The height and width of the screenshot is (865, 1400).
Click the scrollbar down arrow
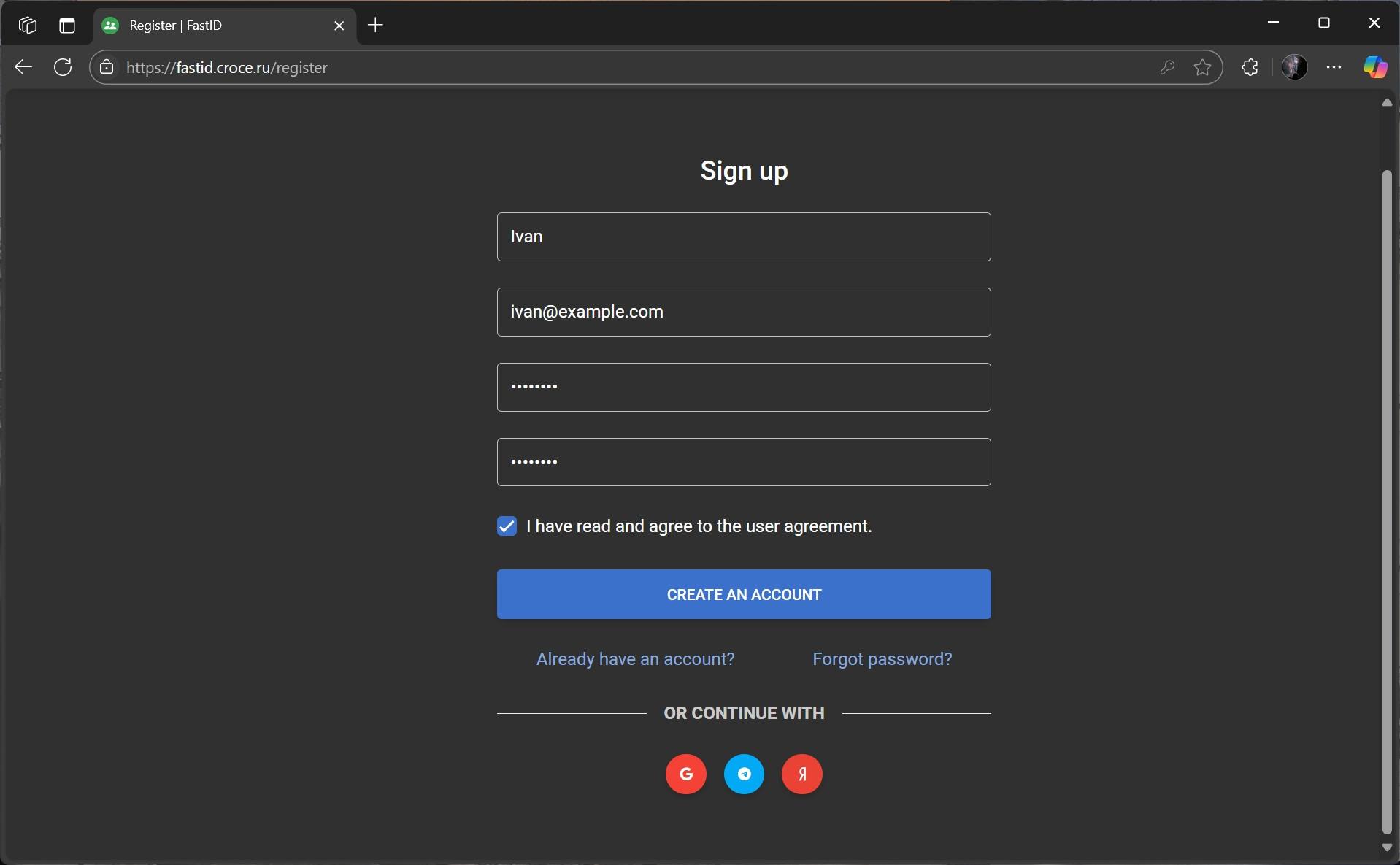(x=1387, y=847)
